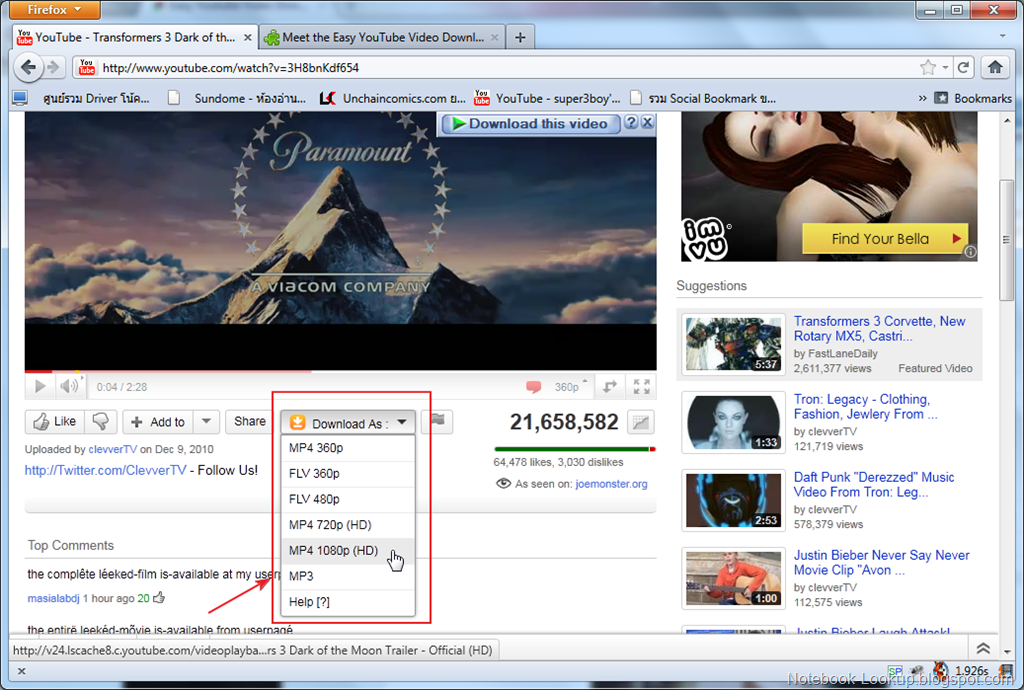Go forward with the forward arrow
The image size is (1024, 690).
54,67
